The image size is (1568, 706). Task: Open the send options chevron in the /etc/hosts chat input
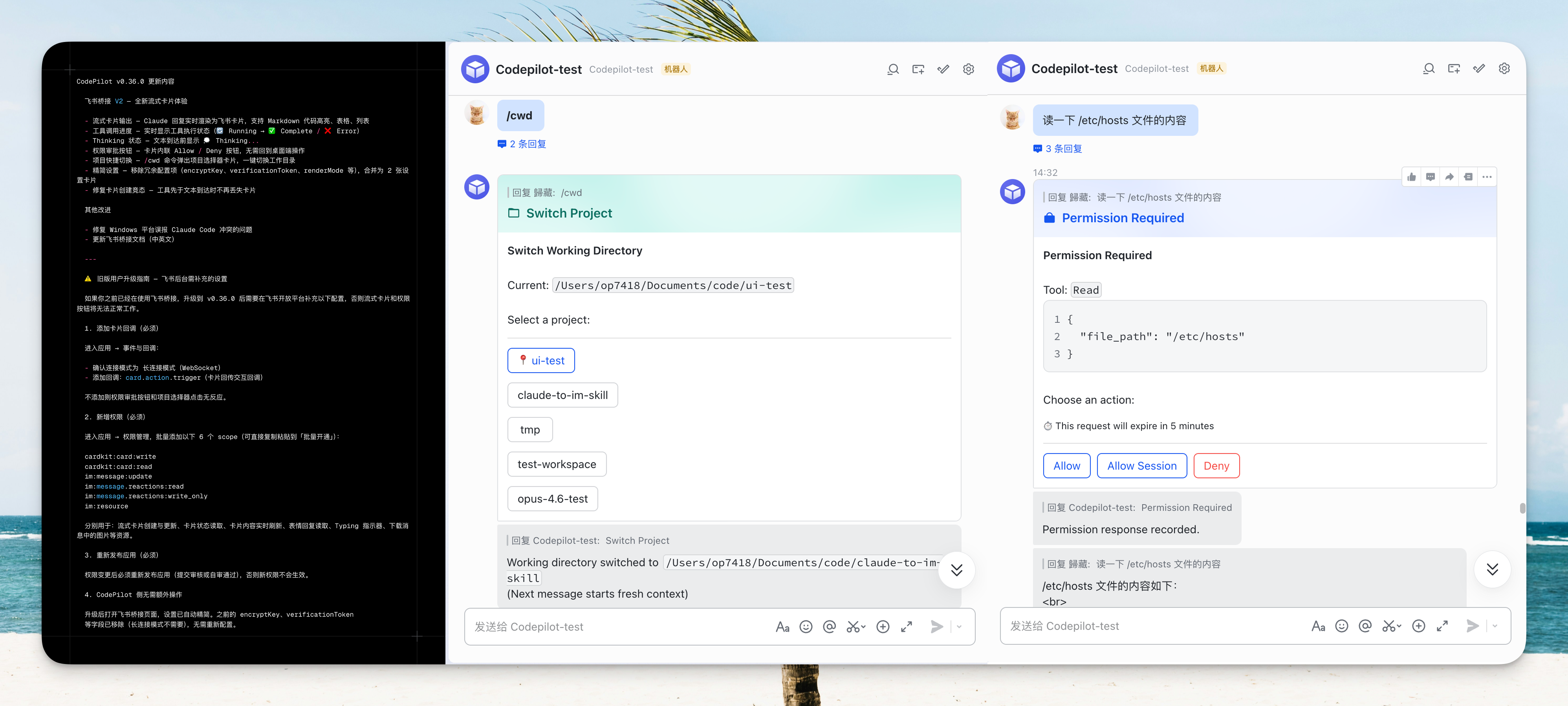point(1495,626)
